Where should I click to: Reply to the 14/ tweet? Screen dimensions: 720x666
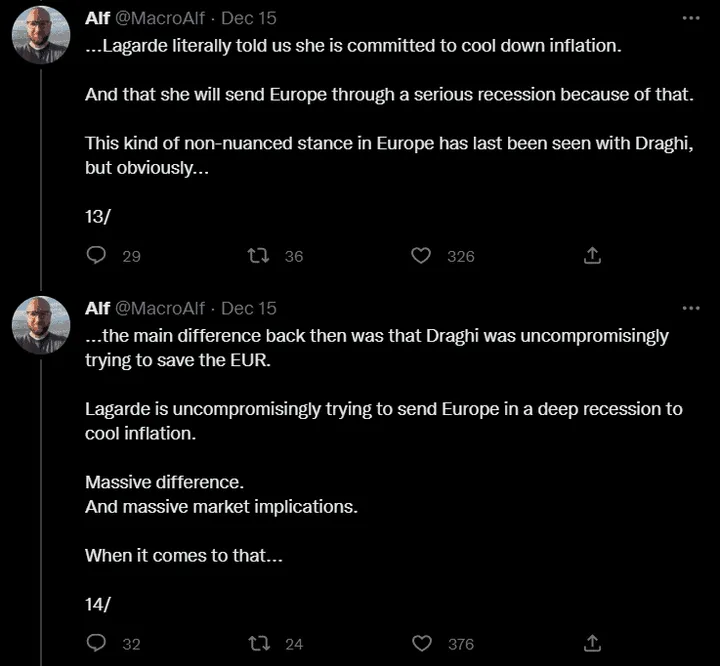97,643
